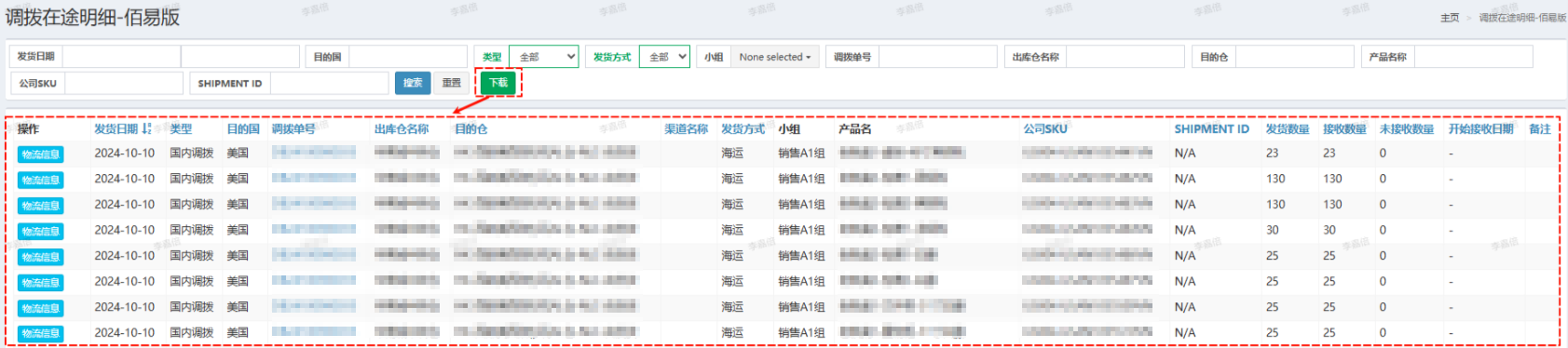This screenshot has width=1568, height=348.
Task: Go to 主页 in the breadcrumb
Action: (x=1450, y=18)
